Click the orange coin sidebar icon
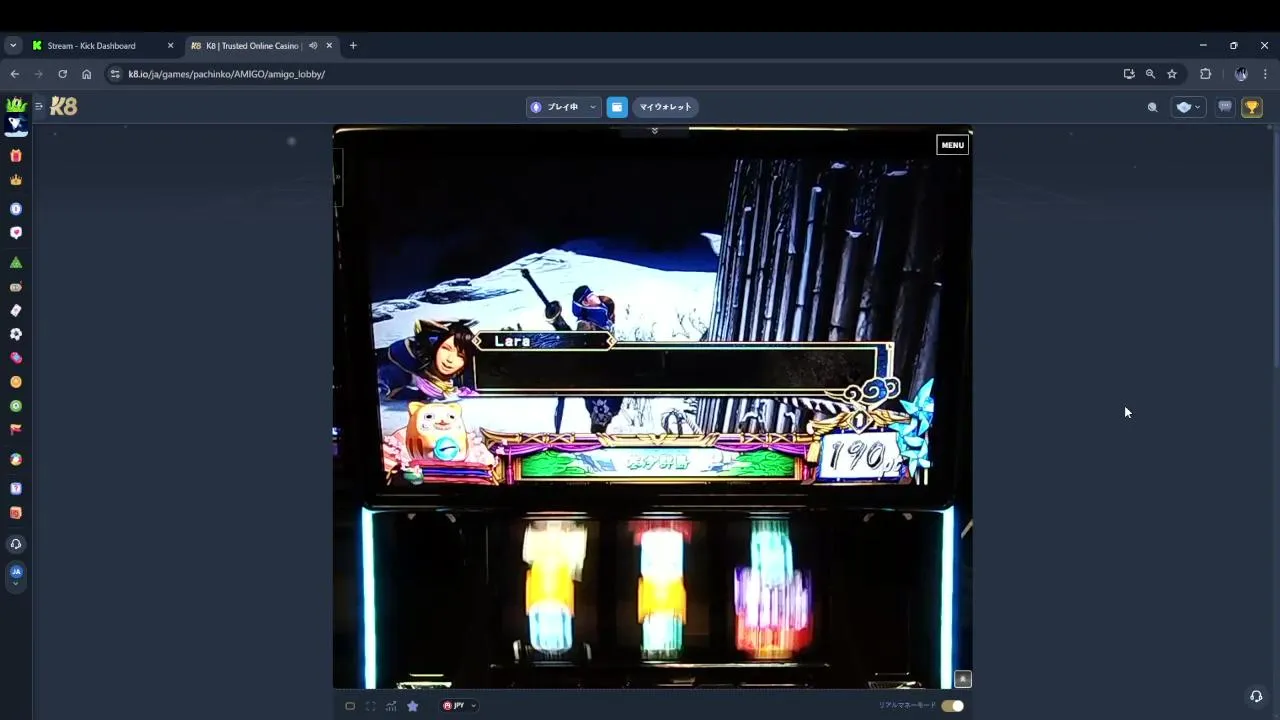The image size is (1280, 720). point(16,382)
